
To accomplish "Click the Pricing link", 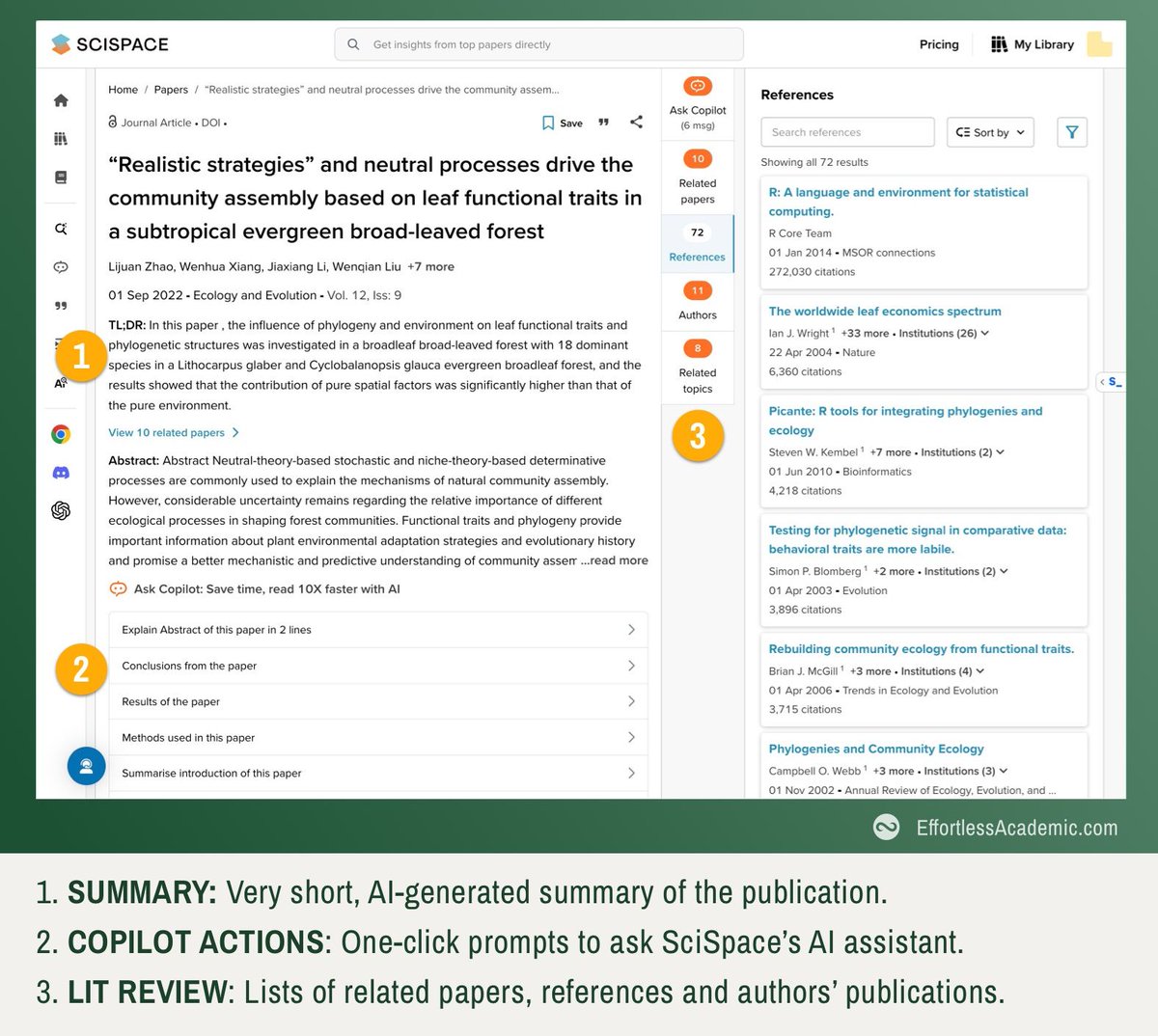I will (x=939, y=44).
